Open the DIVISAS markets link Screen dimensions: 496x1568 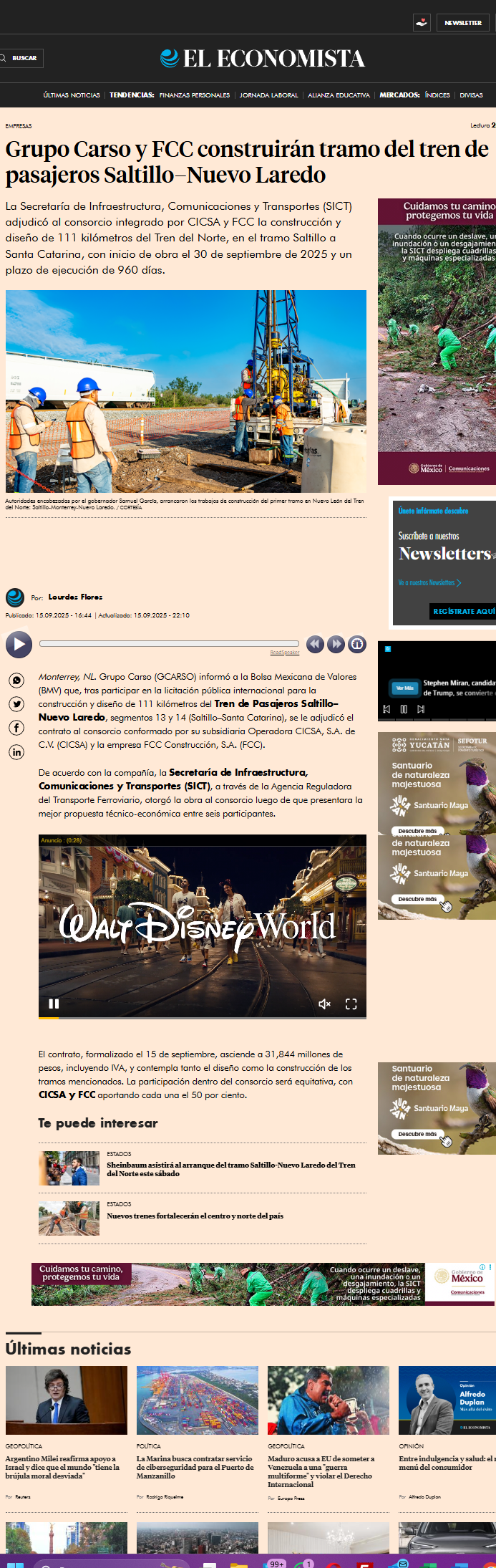[x=471, y=95]
